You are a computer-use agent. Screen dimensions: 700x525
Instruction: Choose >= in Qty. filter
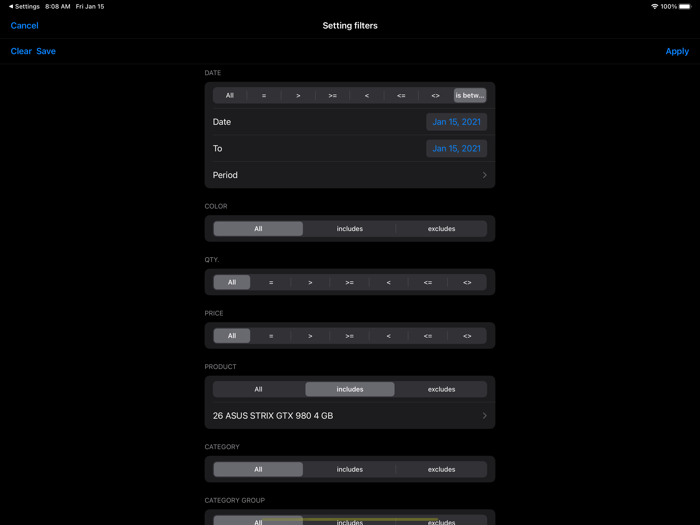coord(350,282)
